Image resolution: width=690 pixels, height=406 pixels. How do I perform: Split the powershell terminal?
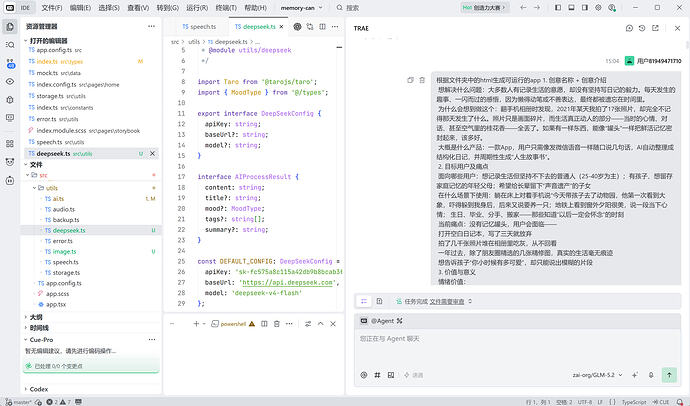(264, 324)
